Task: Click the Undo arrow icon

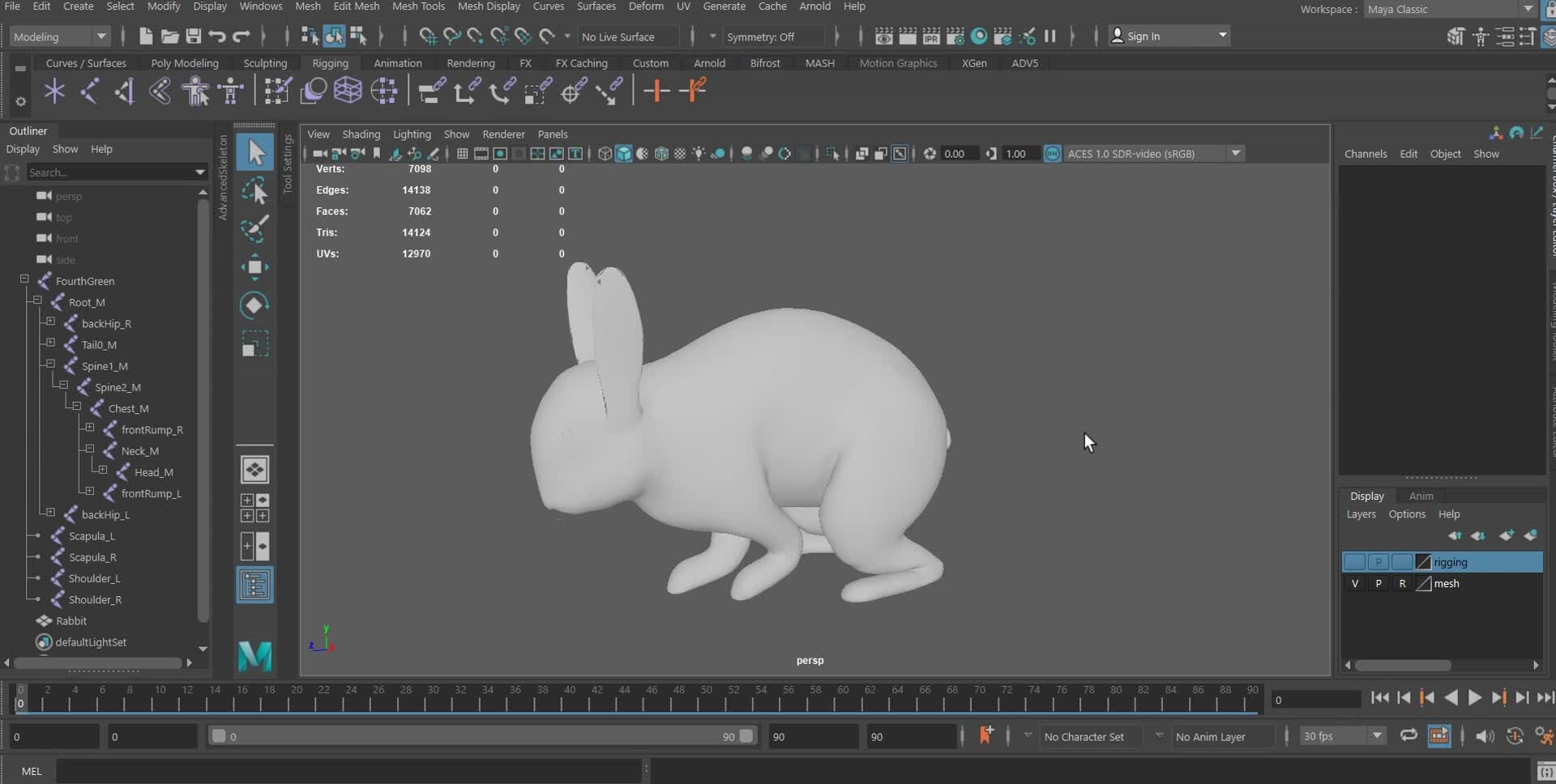Action: tap(216, 36)
